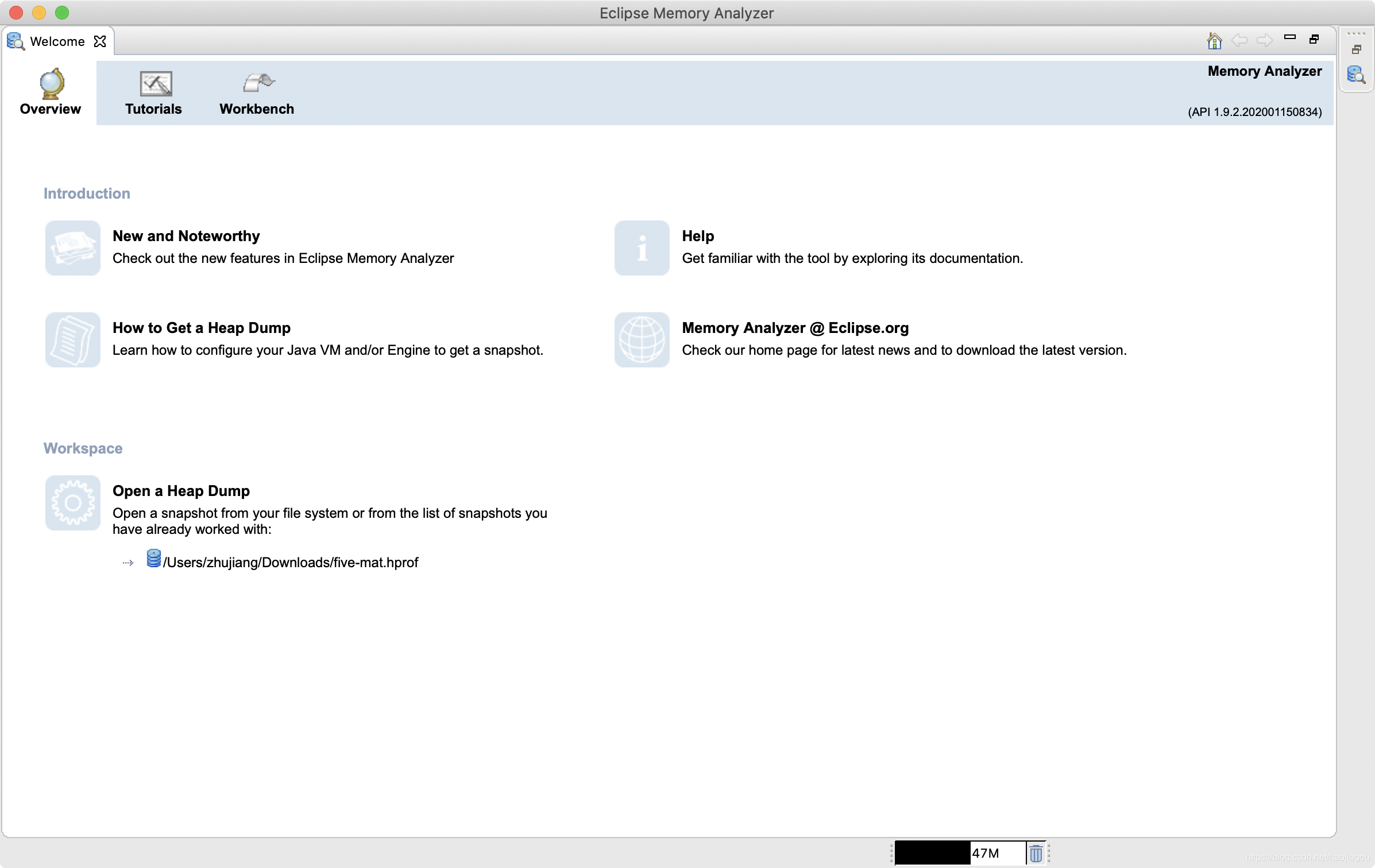
Task: Select the Welcome tab
Action: click(x=57, y=41)
